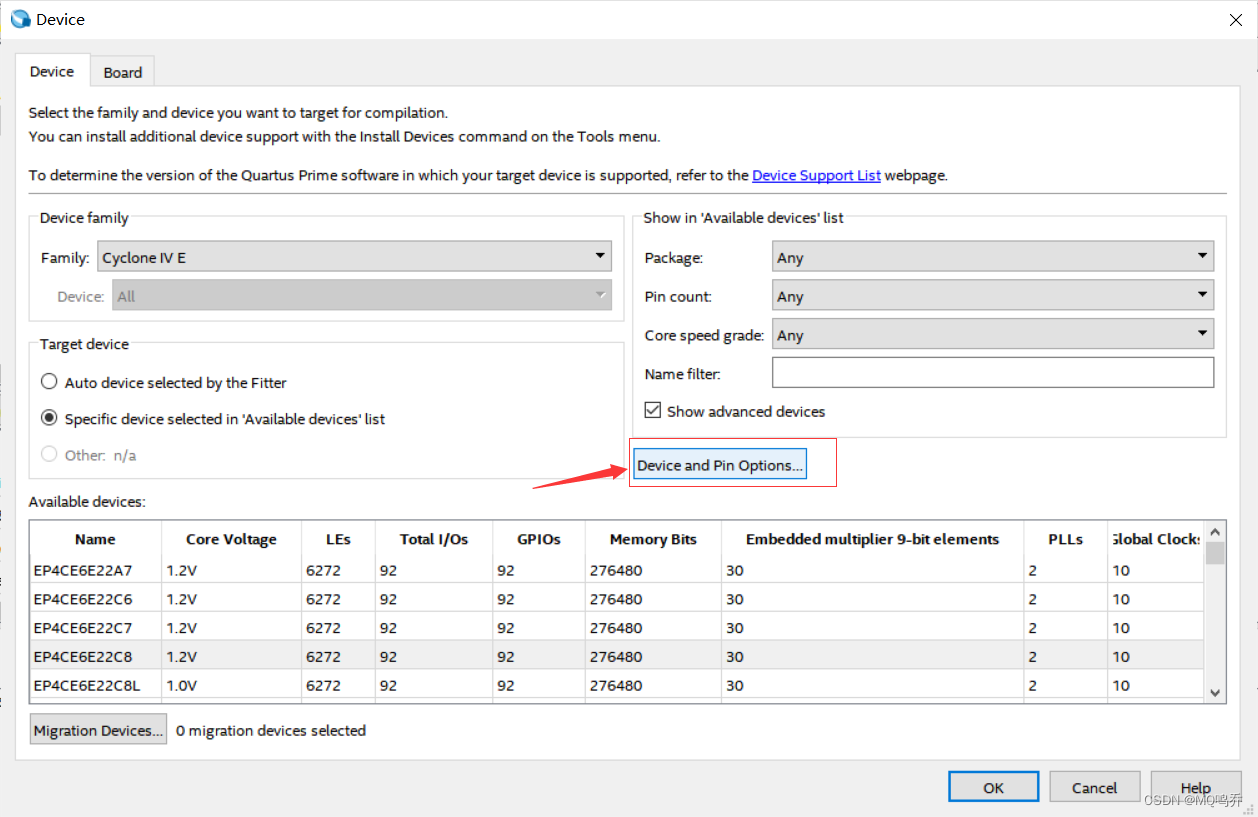Click the scroll up arrow of devices list
This screenshot has height=817, width=1258.
pos(1215,533)
